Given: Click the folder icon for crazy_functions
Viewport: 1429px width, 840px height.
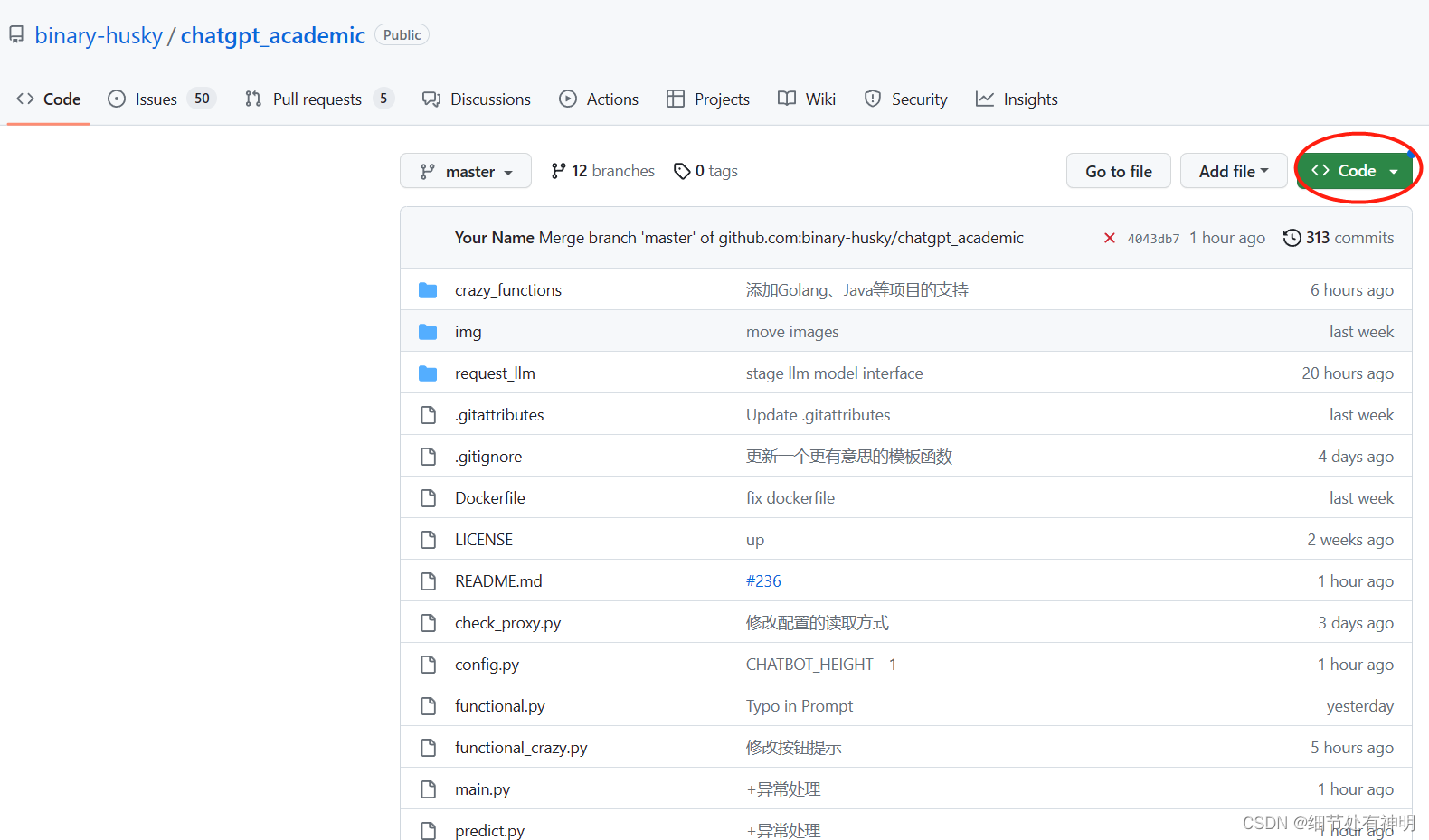Looking at the screenshot, I should (428, 290).
